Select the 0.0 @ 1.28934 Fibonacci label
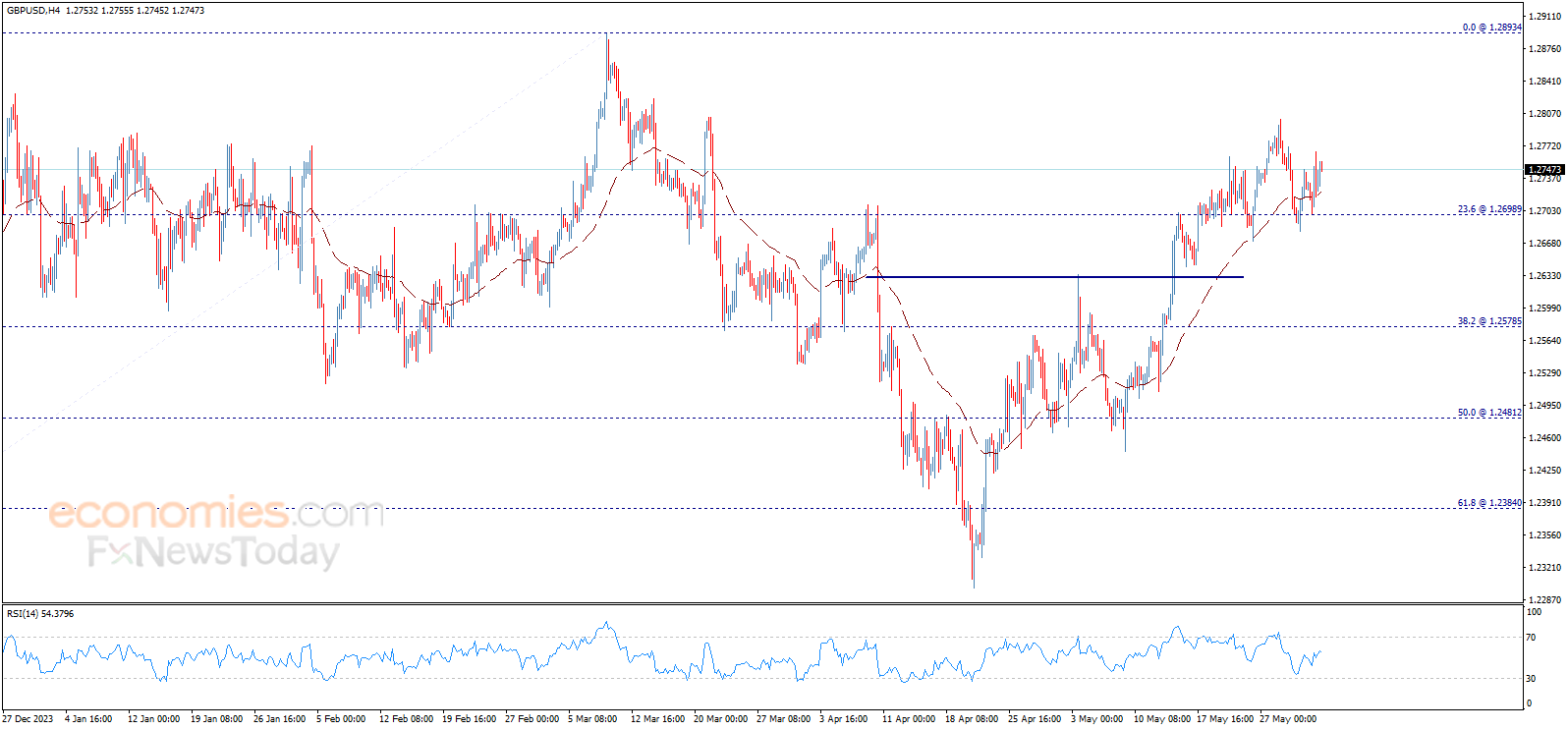The width and height of the screenshot is (1568, 730). (x=1491, y=28)
